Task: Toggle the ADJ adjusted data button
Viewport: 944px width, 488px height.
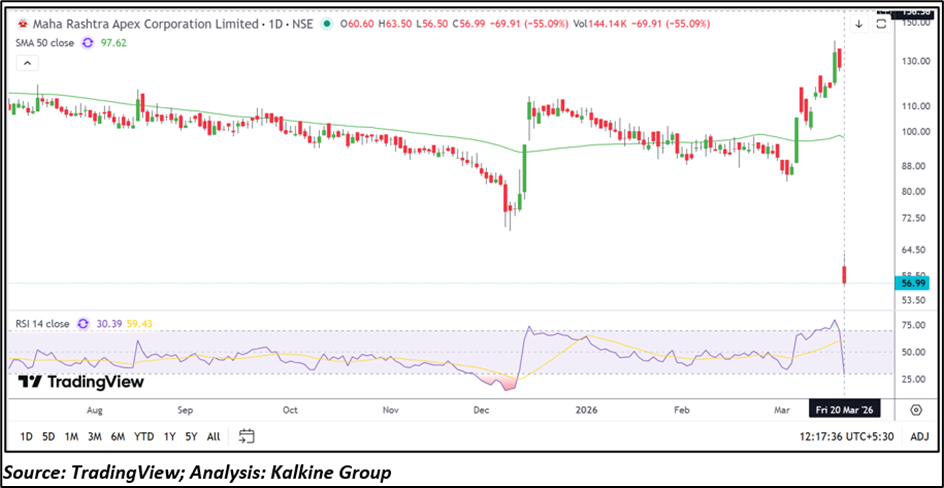Action: [919, 436]
